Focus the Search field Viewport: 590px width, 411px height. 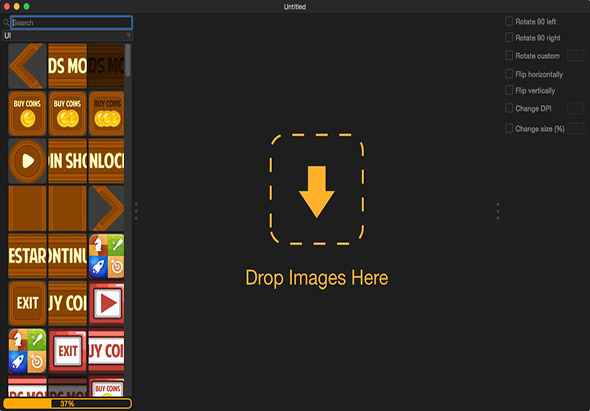[71, 23]
